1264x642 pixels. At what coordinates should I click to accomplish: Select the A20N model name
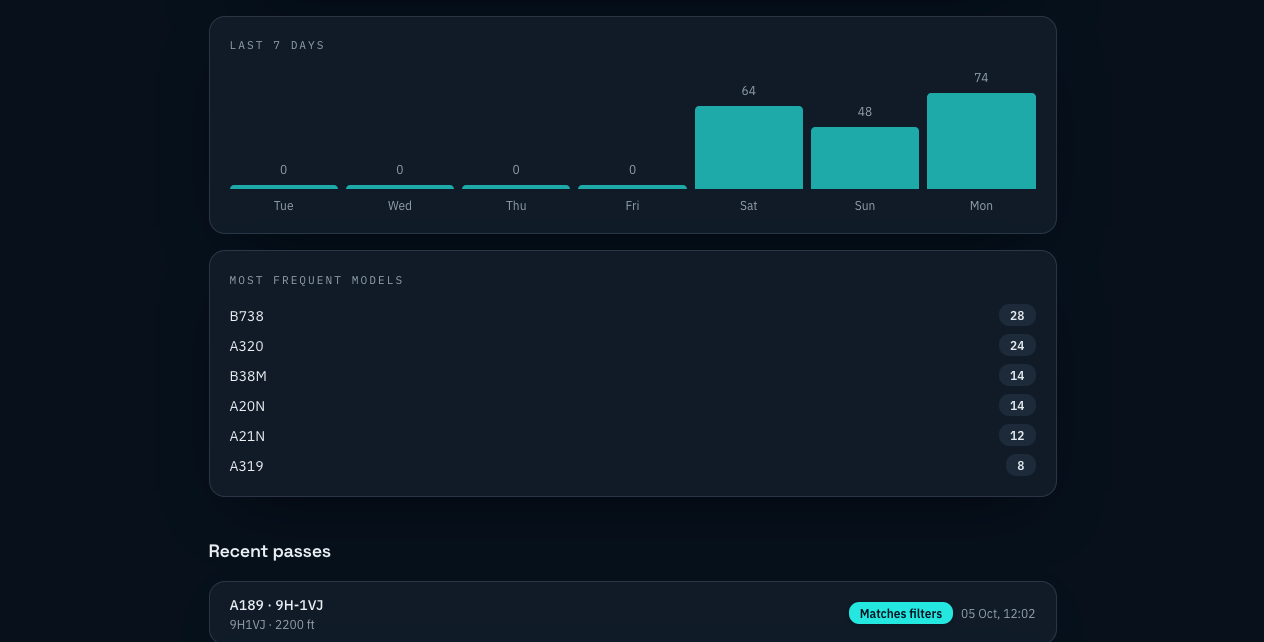(248, 406)
